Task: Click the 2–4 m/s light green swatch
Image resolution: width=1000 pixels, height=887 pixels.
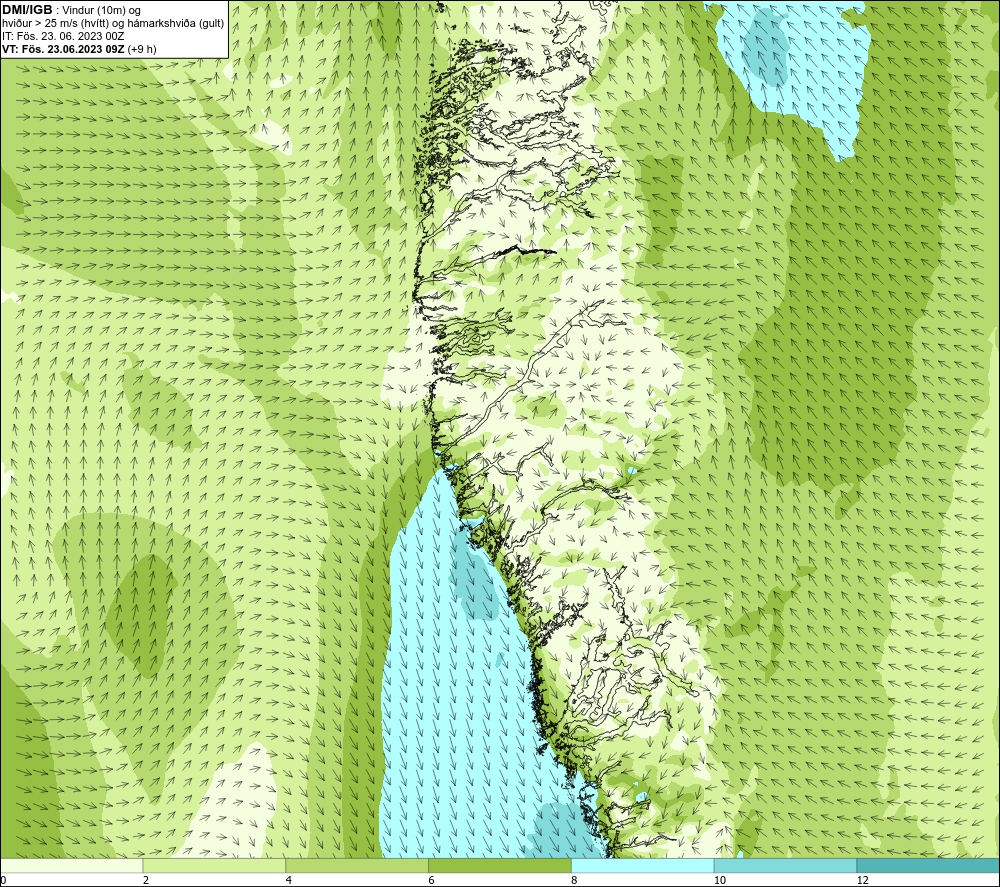Action: click(214, 866)
